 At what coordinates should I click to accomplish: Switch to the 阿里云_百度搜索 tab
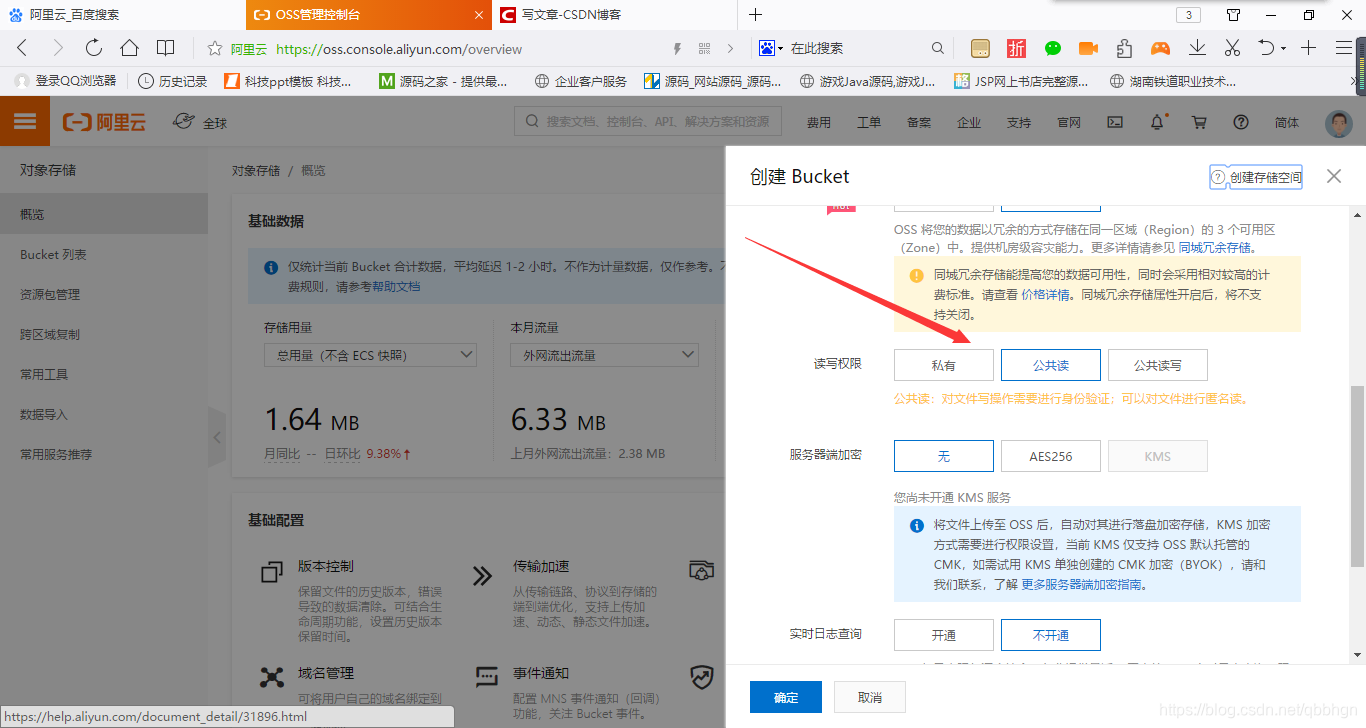(x=122, y=15)
